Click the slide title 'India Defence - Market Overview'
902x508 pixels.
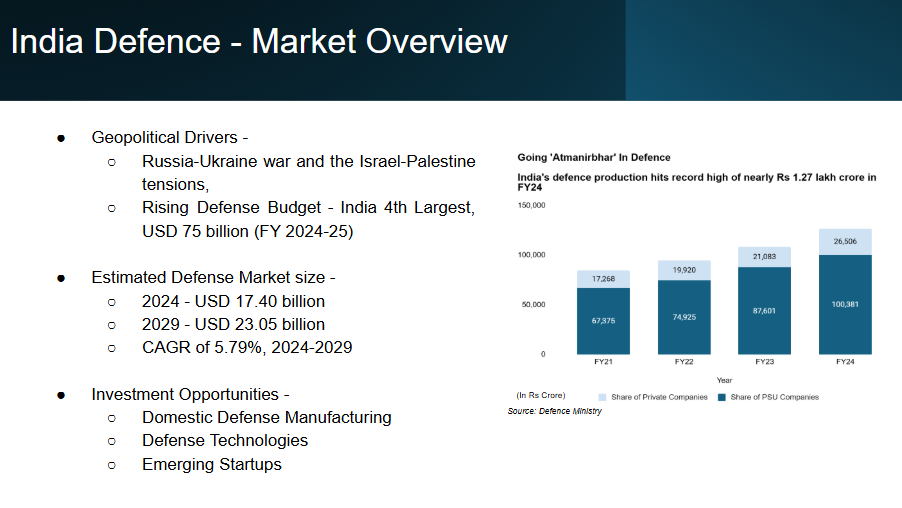point(259,41)
